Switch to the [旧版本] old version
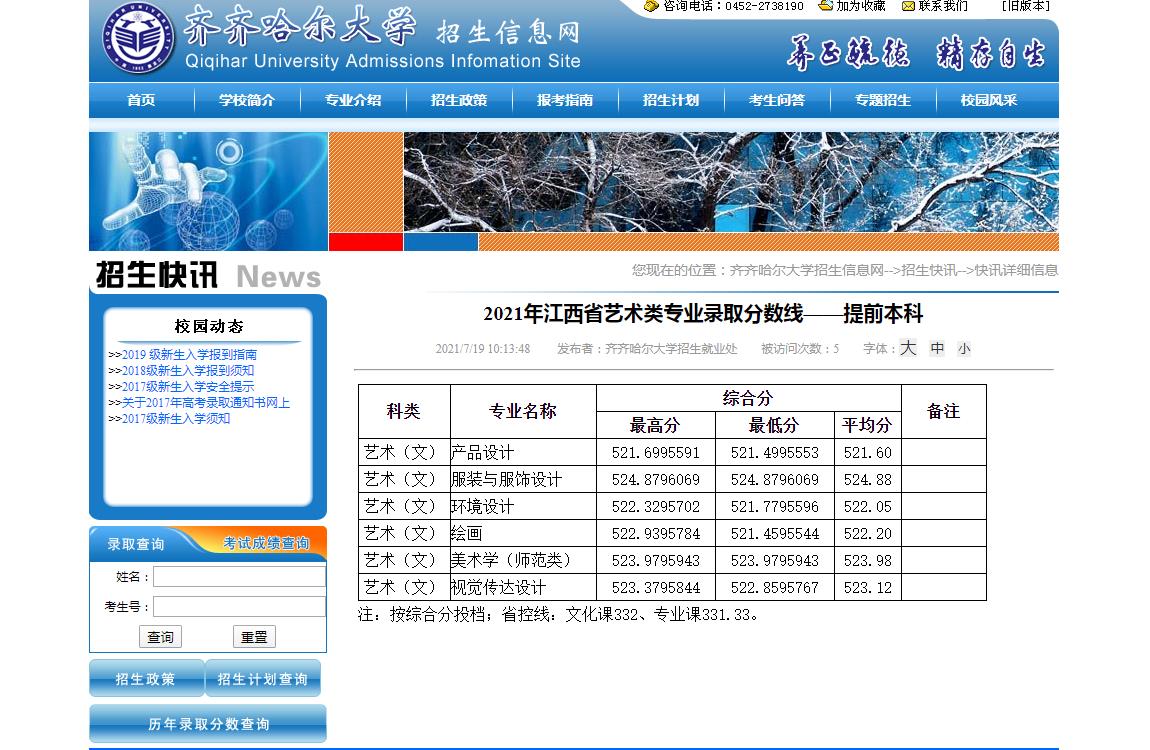This screenshot has height=750, width=1150. [x=1025, y=6]
